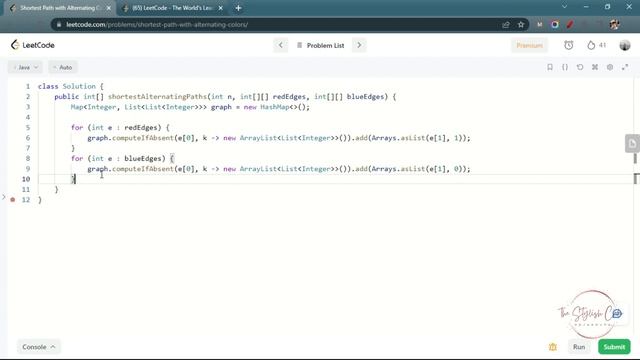Click the bookmark icon in editor toolbar
The image size is (640, 360).
(550, 67)
